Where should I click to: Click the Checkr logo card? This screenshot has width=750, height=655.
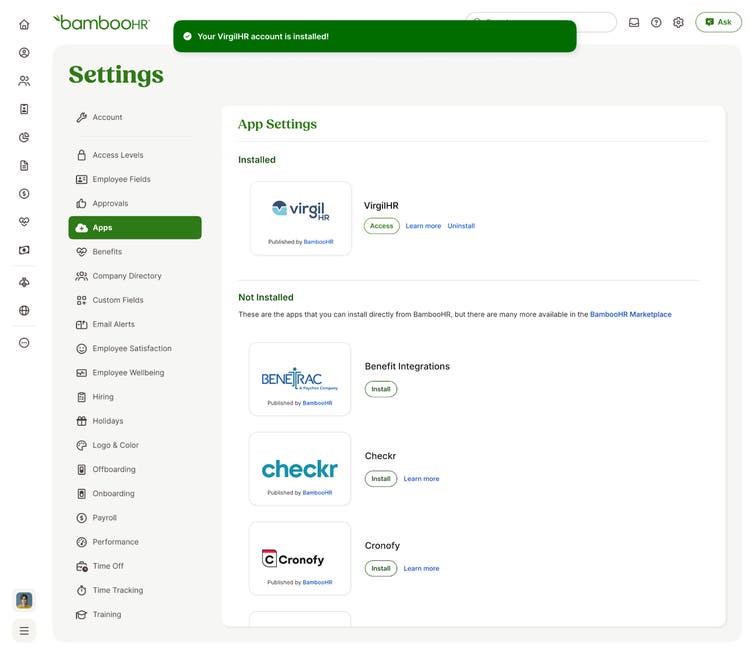299,469
